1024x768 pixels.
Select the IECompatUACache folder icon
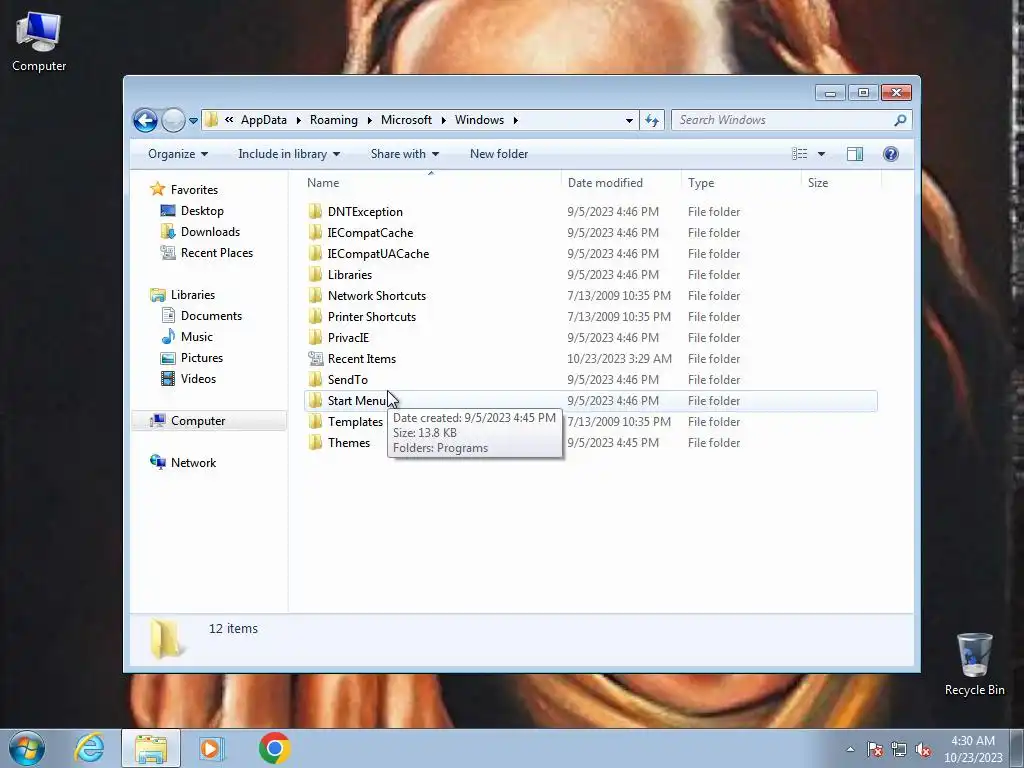(315, 253)
